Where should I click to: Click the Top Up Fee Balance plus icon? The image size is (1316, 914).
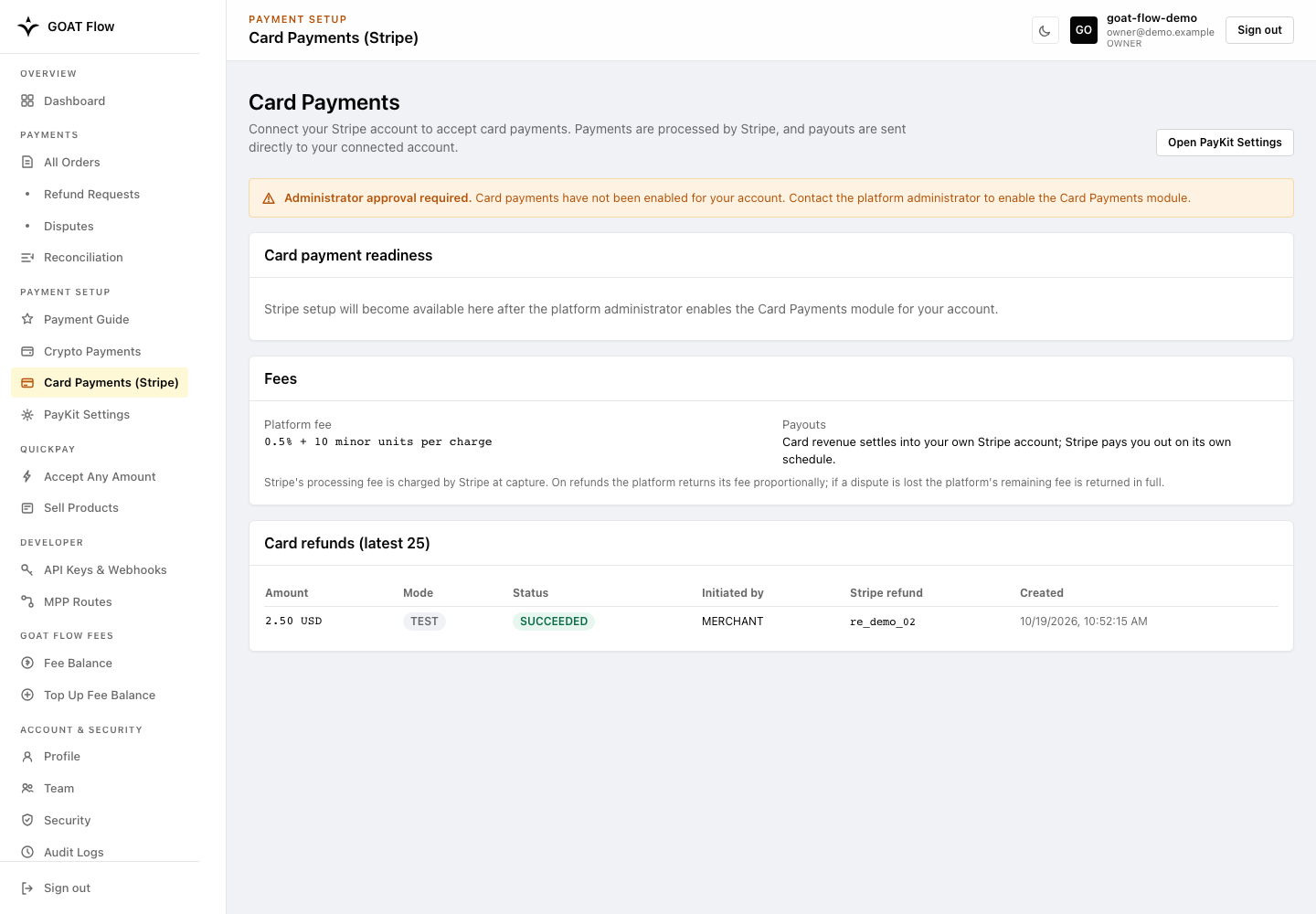click(27, 696)
